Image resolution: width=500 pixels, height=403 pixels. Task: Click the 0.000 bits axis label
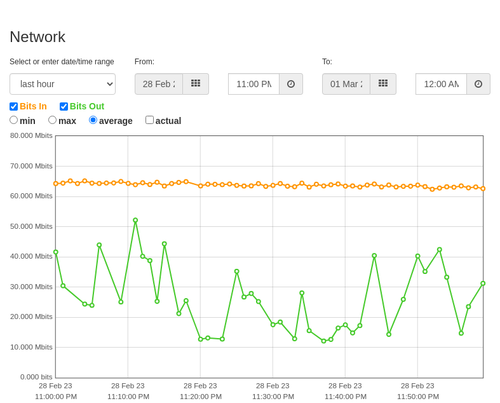pyautogui.click(x=36, y=377)
